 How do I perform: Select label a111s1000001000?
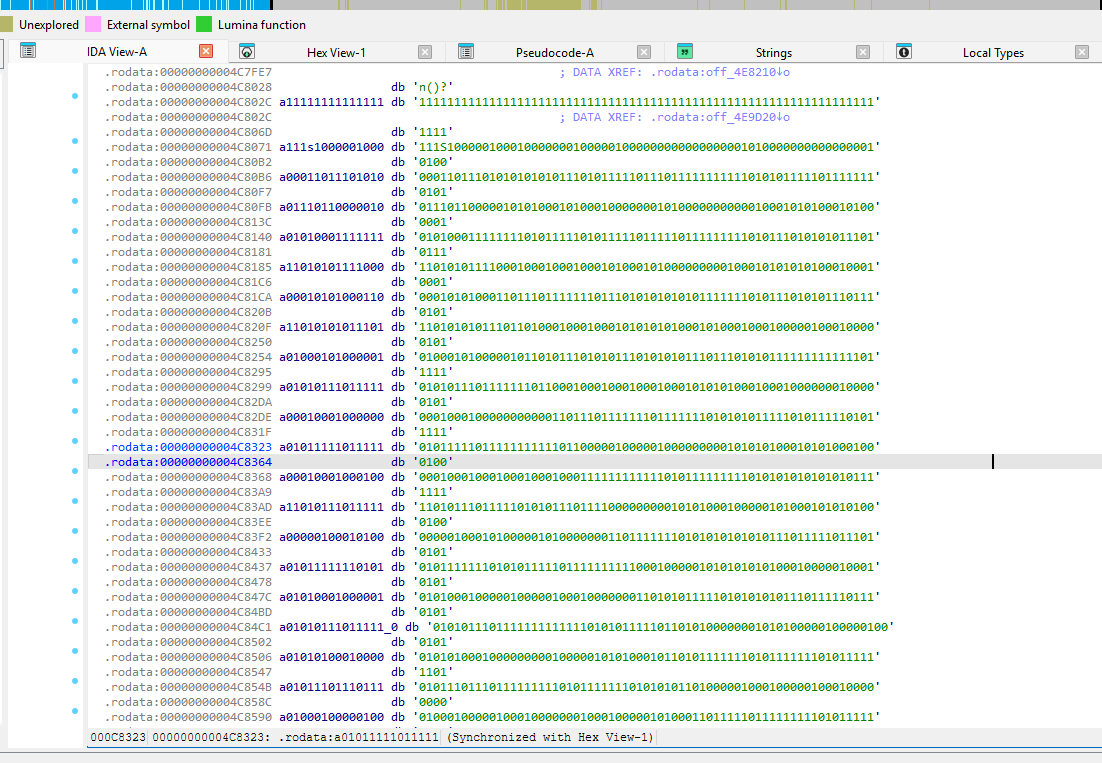pyautogui.click(x=332, y=147)
